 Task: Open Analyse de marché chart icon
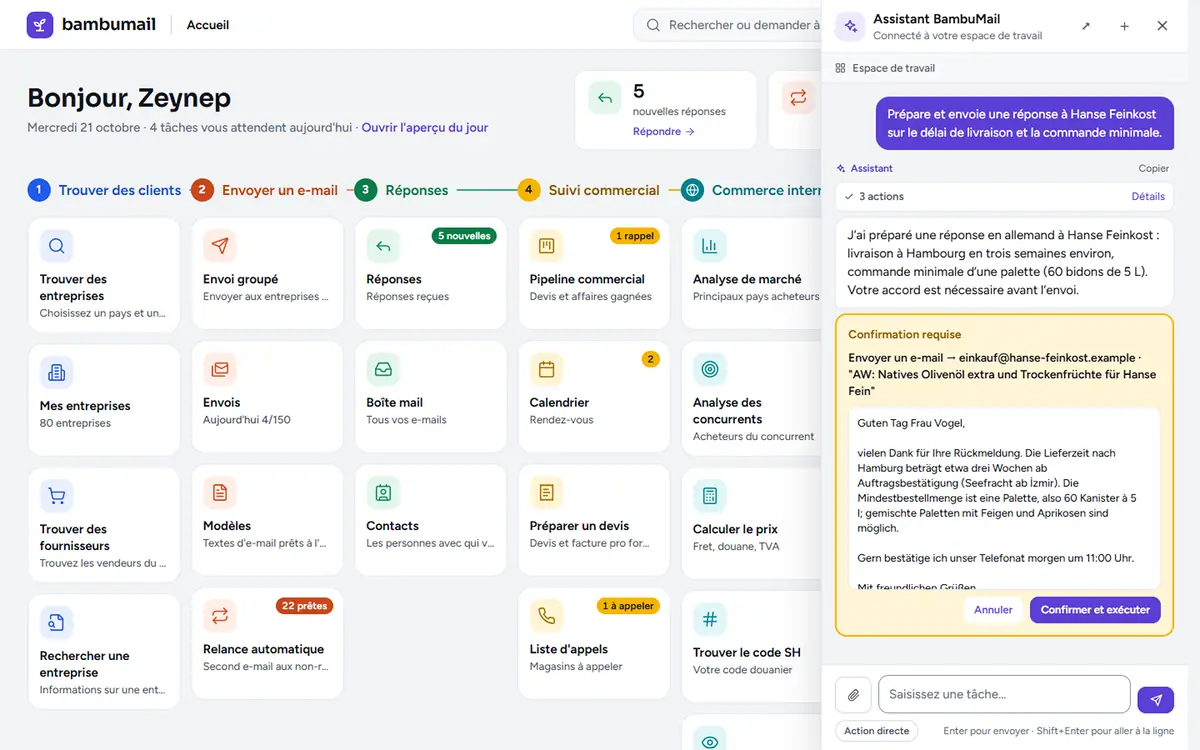pyautogui.click(x=710, y=245)
